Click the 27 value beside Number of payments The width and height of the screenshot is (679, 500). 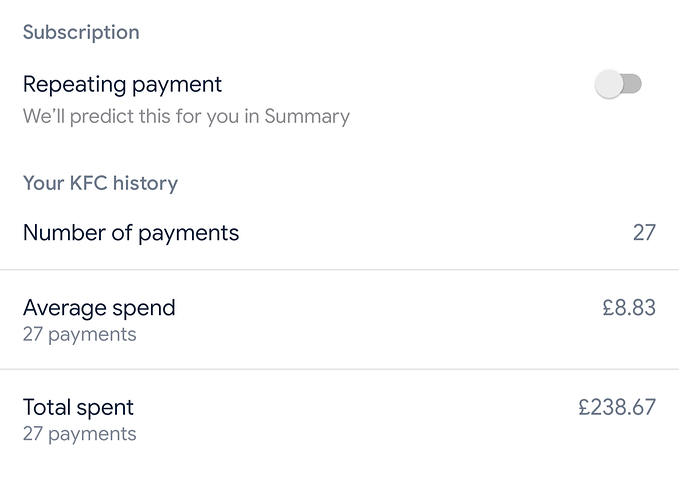(644, 233)
